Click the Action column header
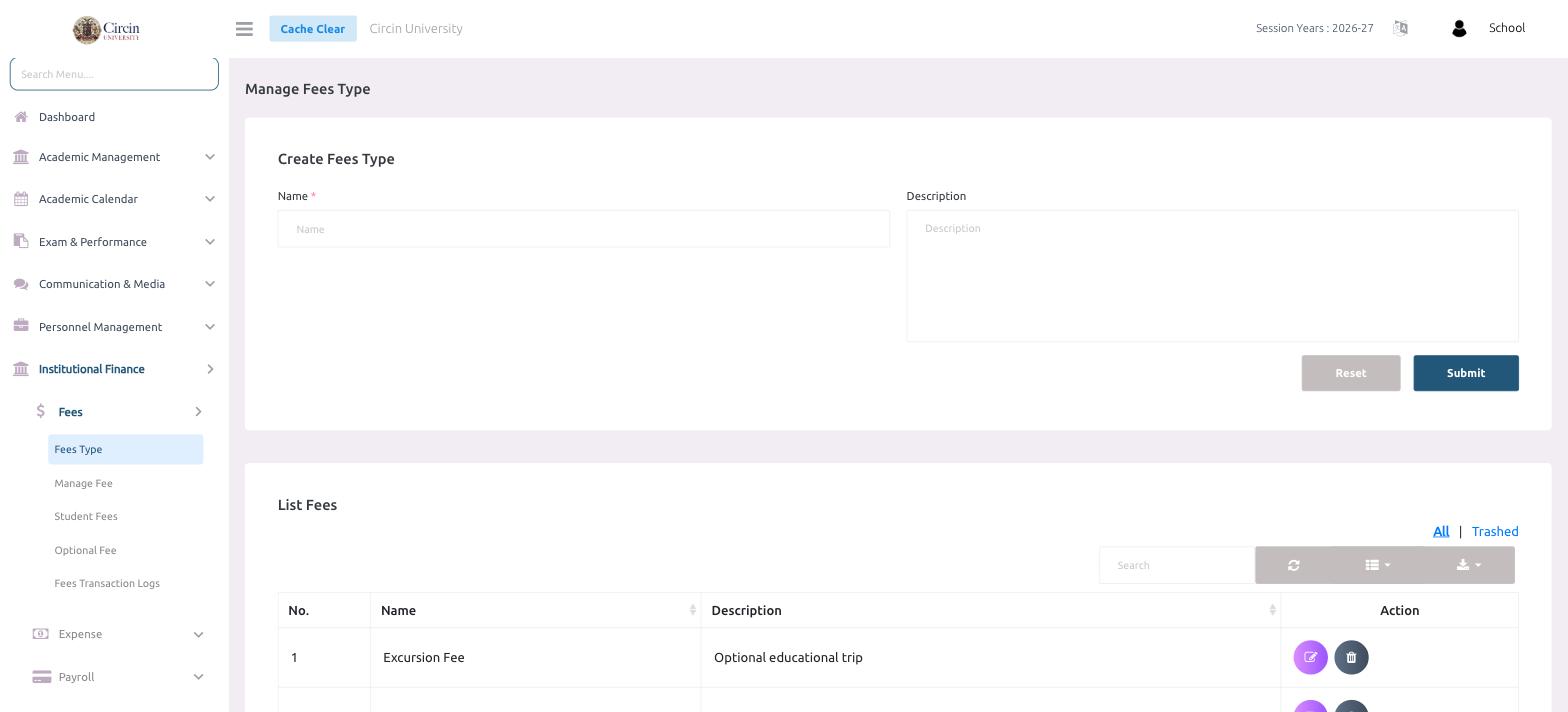 1399,610
